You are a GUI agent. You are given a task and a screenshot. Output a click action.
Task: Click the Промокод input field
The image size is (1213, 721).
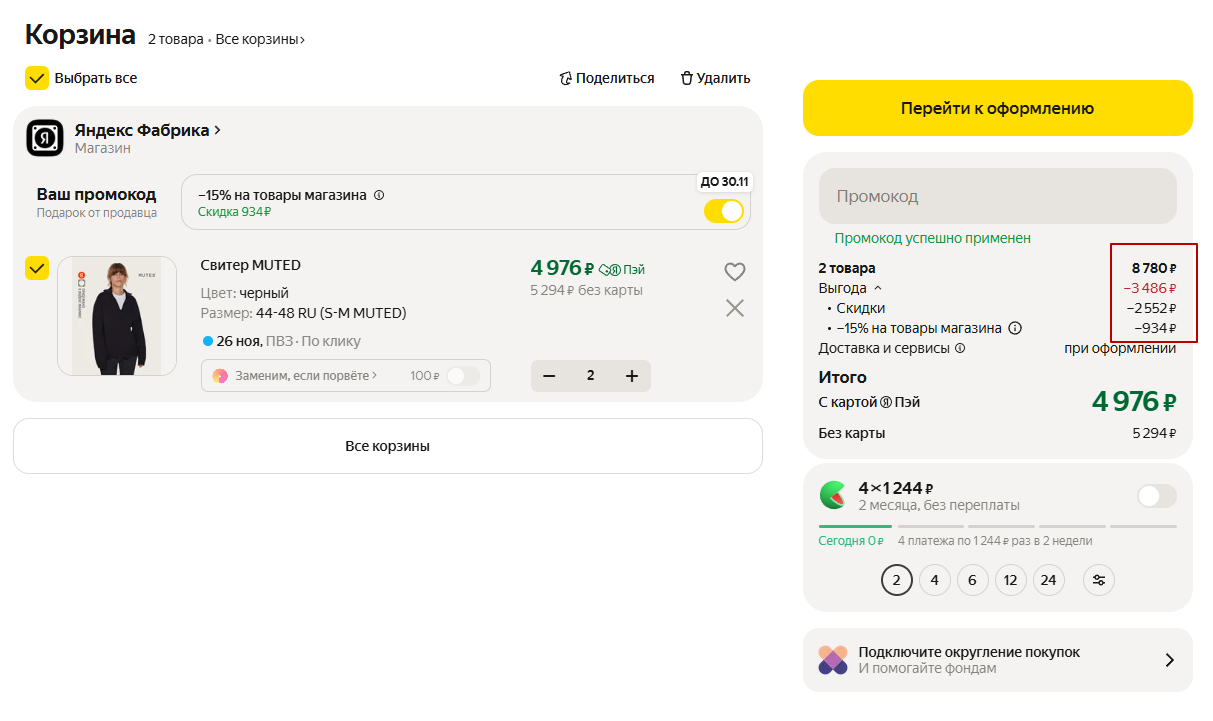pos(998,196)
